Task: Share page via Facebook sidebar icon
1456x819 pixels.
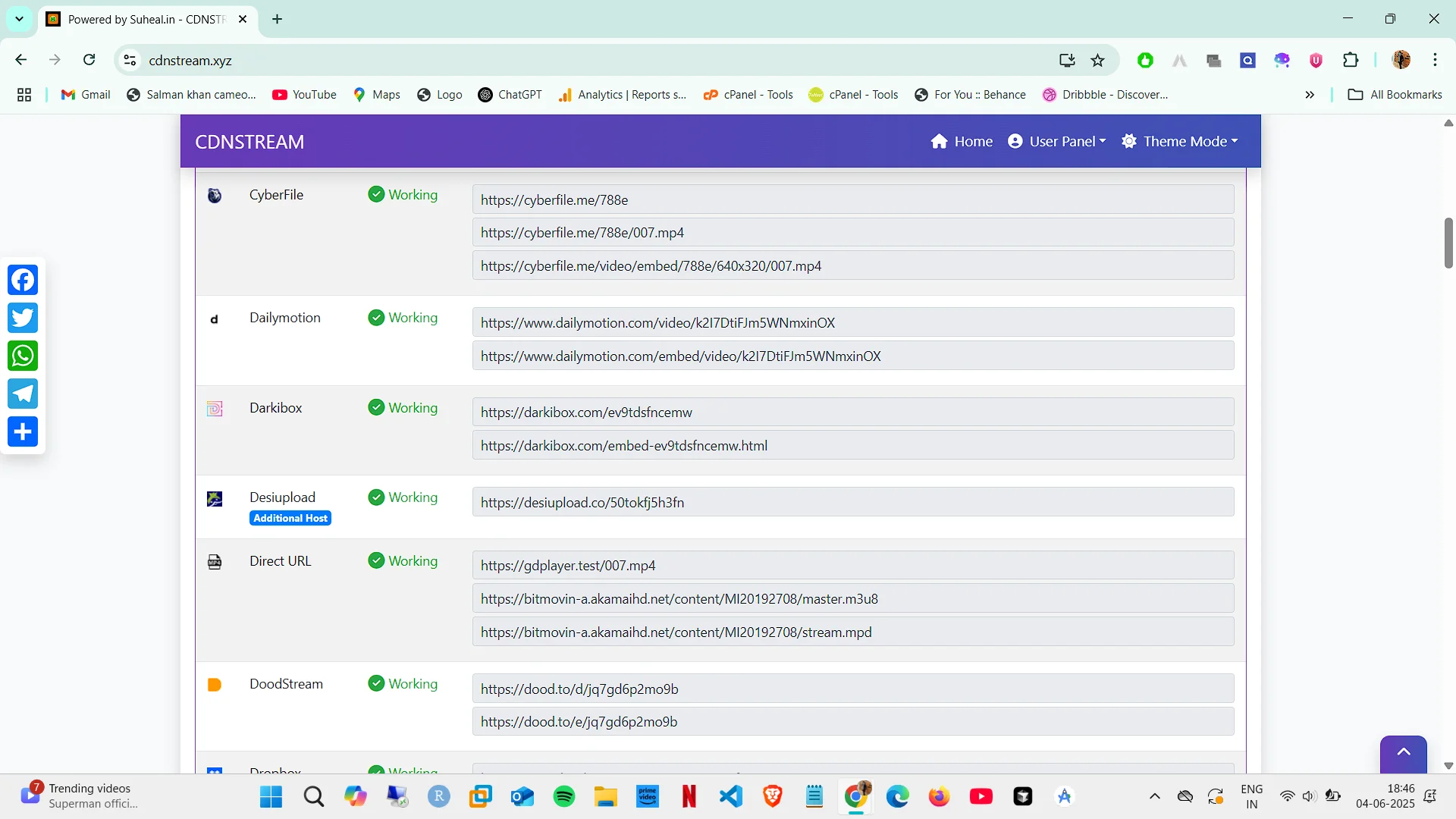Action: pos(23,280)
